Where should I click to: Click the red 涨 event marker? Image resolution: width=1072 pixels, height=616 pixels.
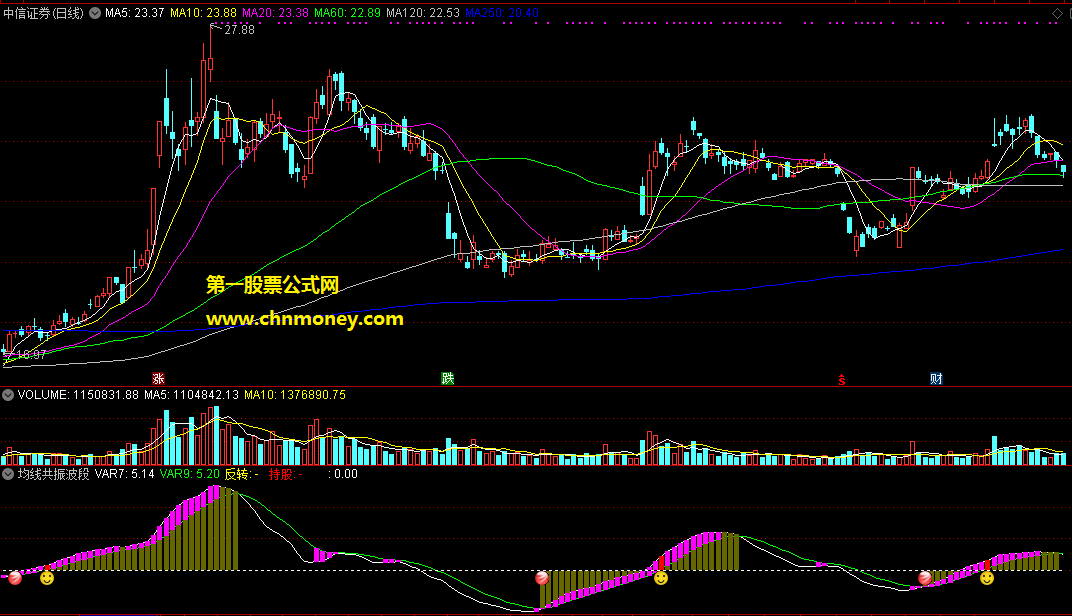click(158, 379)
